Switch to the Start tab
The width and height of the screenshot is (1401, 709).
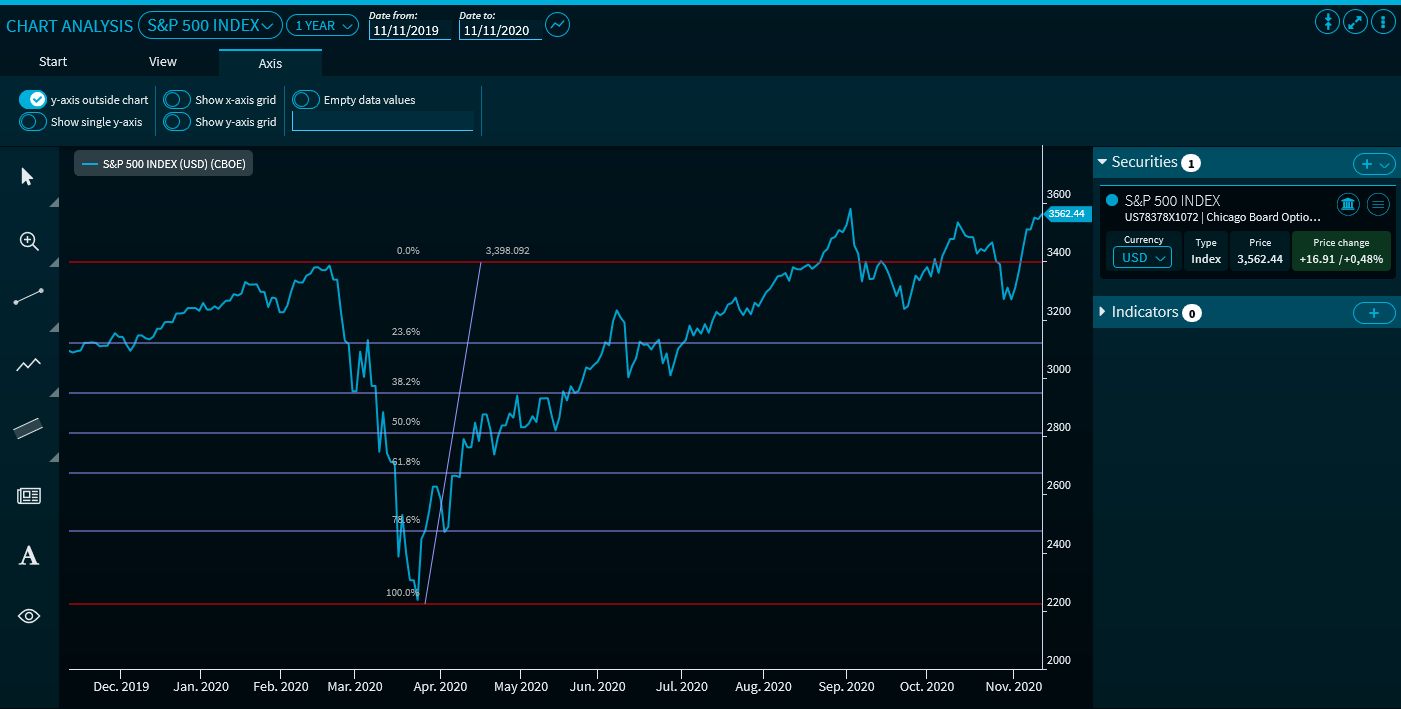click(x=53, y=62)
